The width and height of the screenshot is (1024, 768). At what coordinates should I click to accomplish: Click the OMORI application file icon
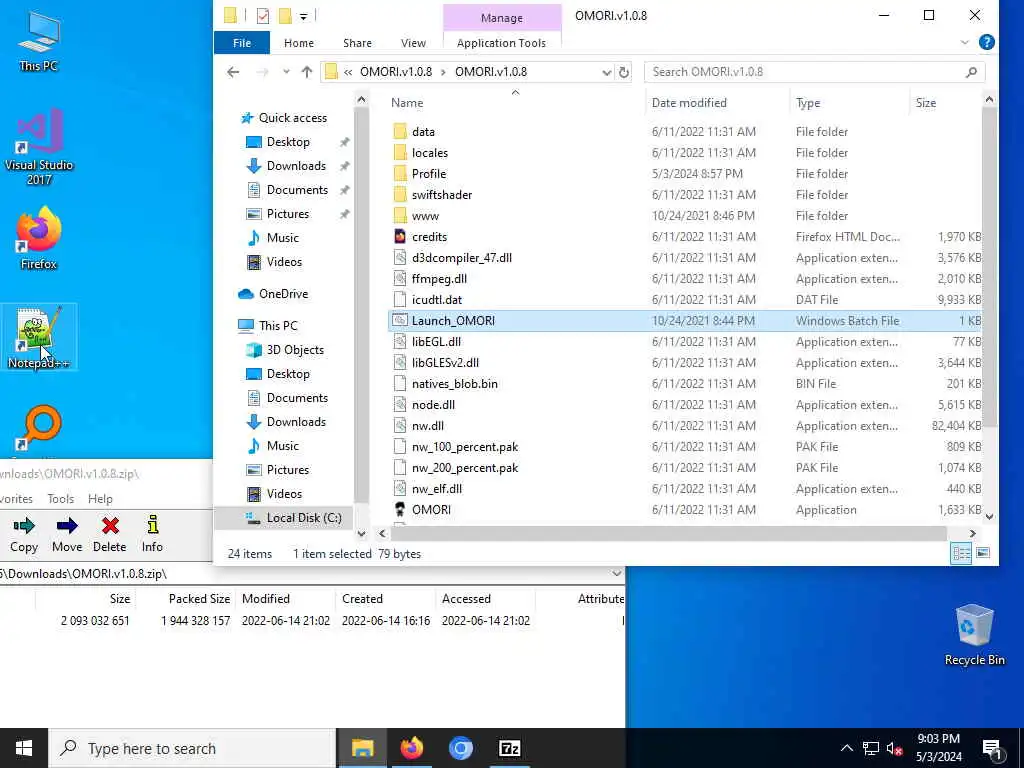tap(400, 509)
